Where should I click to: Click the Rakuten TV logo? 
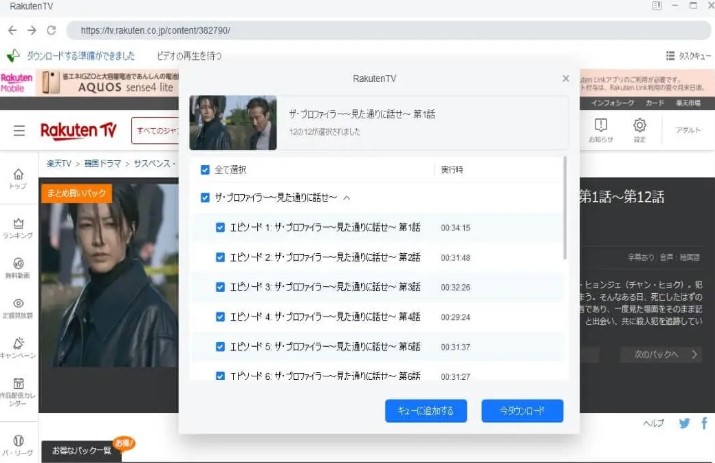click(x=78, y=130)
